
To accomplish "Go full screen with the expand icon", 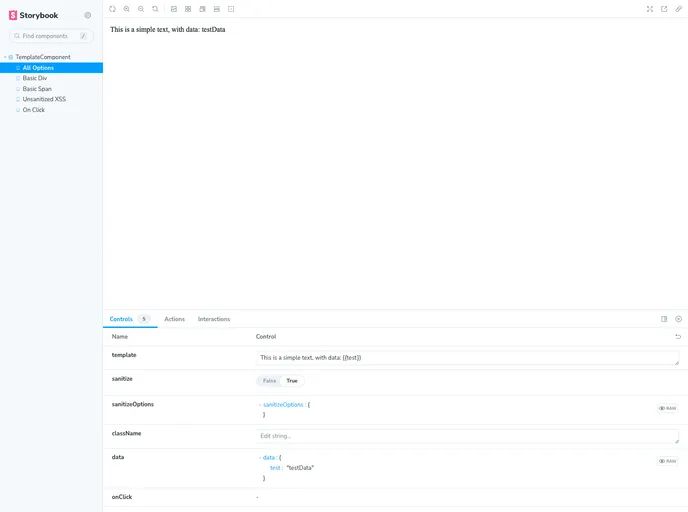I will coord(650,9).
